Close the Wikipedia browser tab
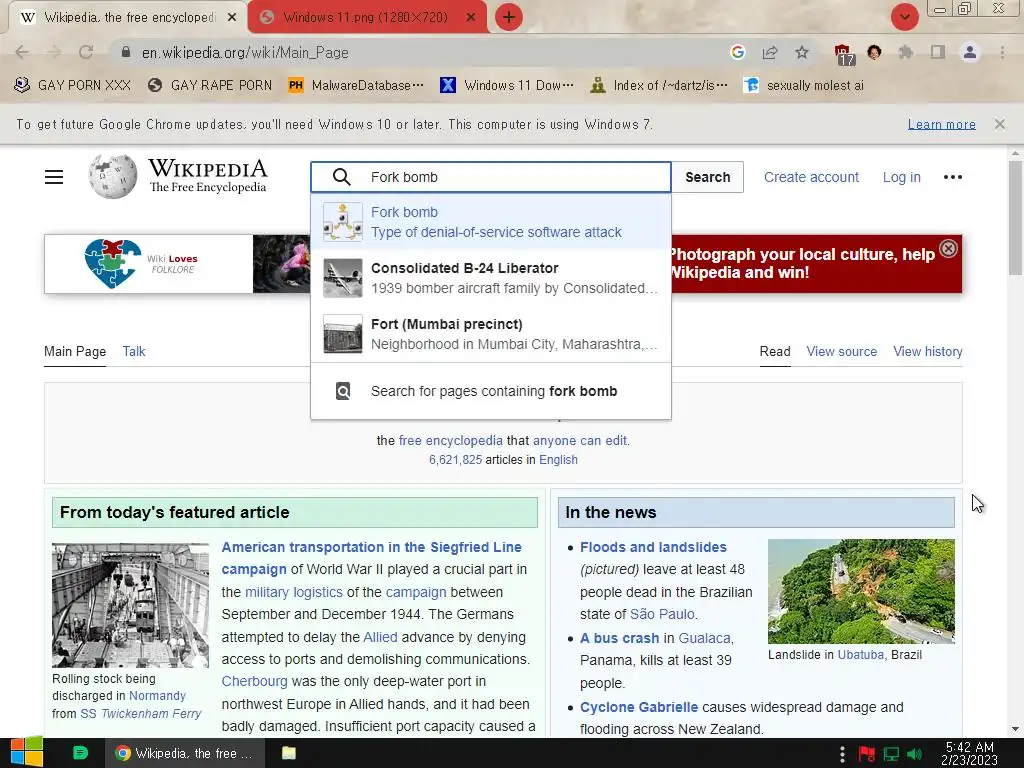The width and height of the screenshot is (1024, 768). 232,18
